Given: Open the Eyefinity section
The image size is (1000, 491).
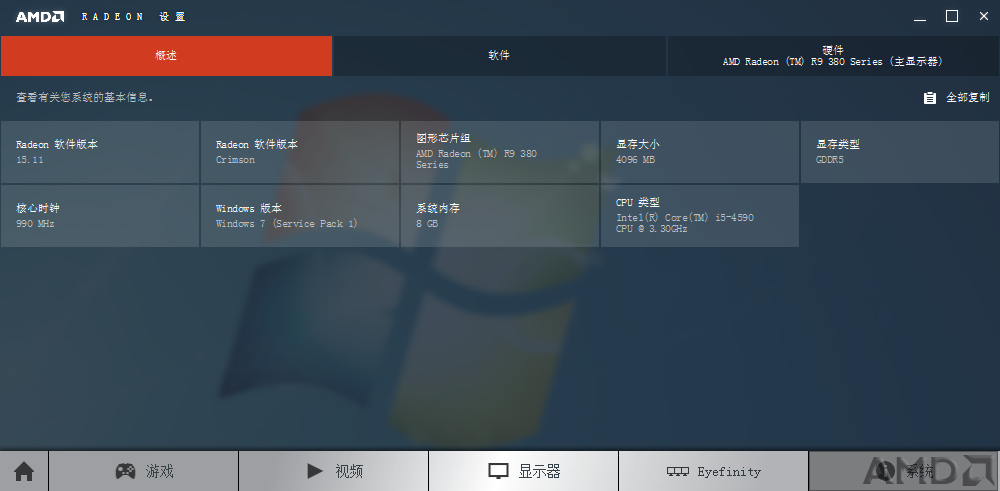Looking at the screenshot, I should click(x=714, y=472).
